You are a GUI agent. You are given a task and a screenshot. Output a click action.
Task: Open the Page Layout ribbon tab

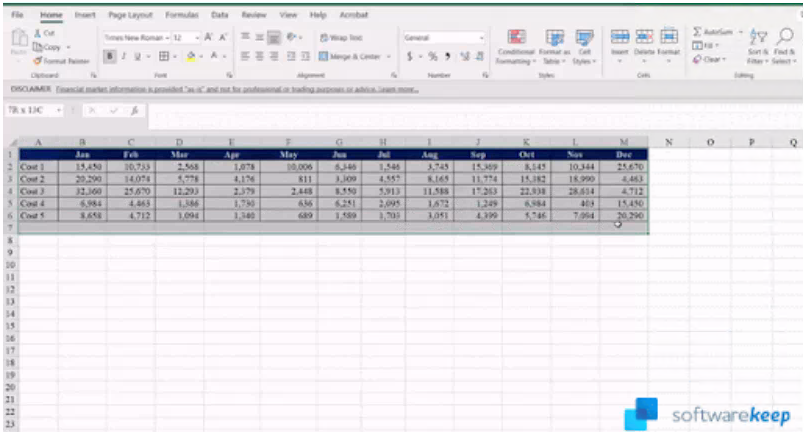[x=130, y=16]
